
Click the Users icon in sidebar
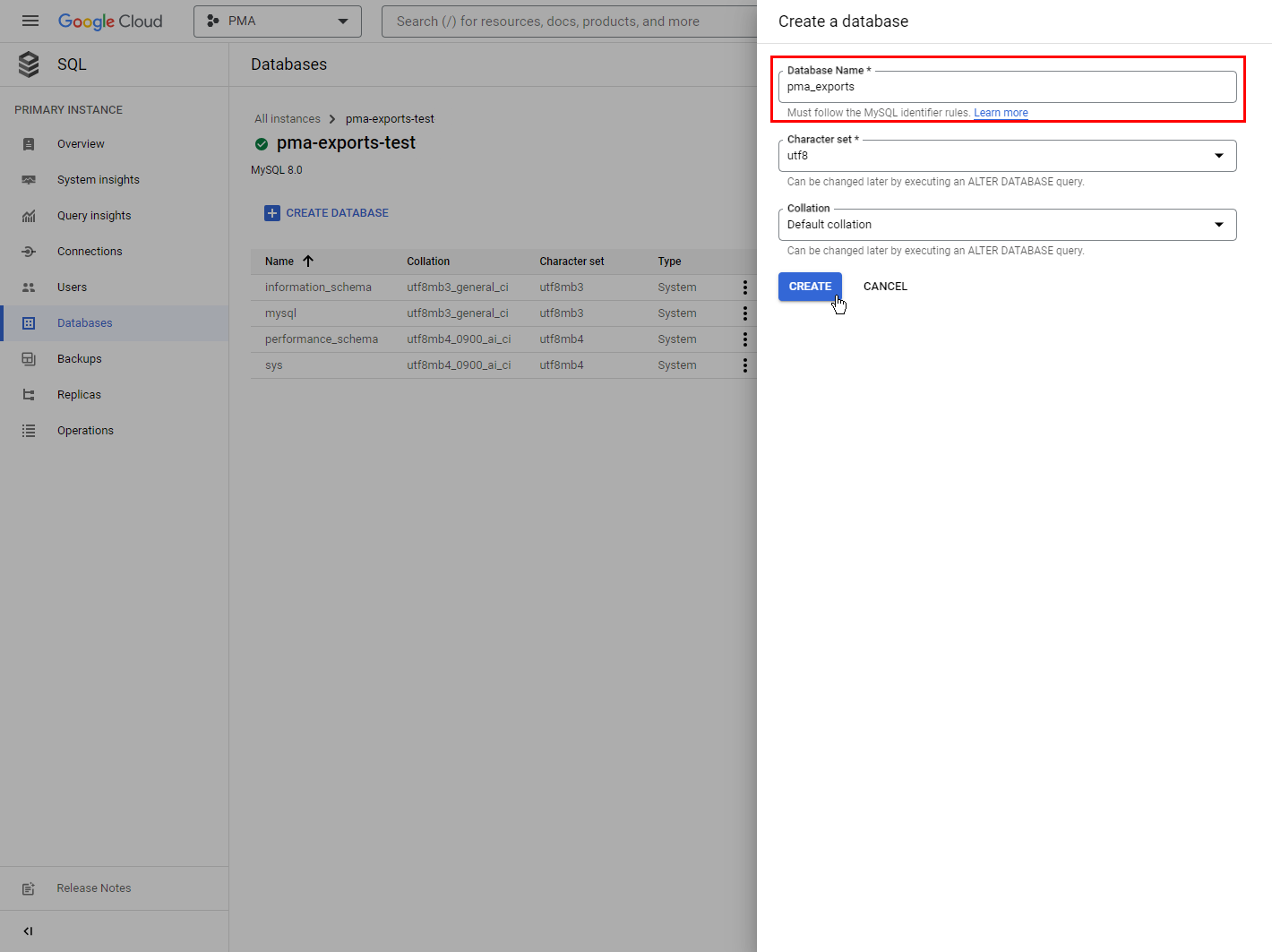point(29,287)
